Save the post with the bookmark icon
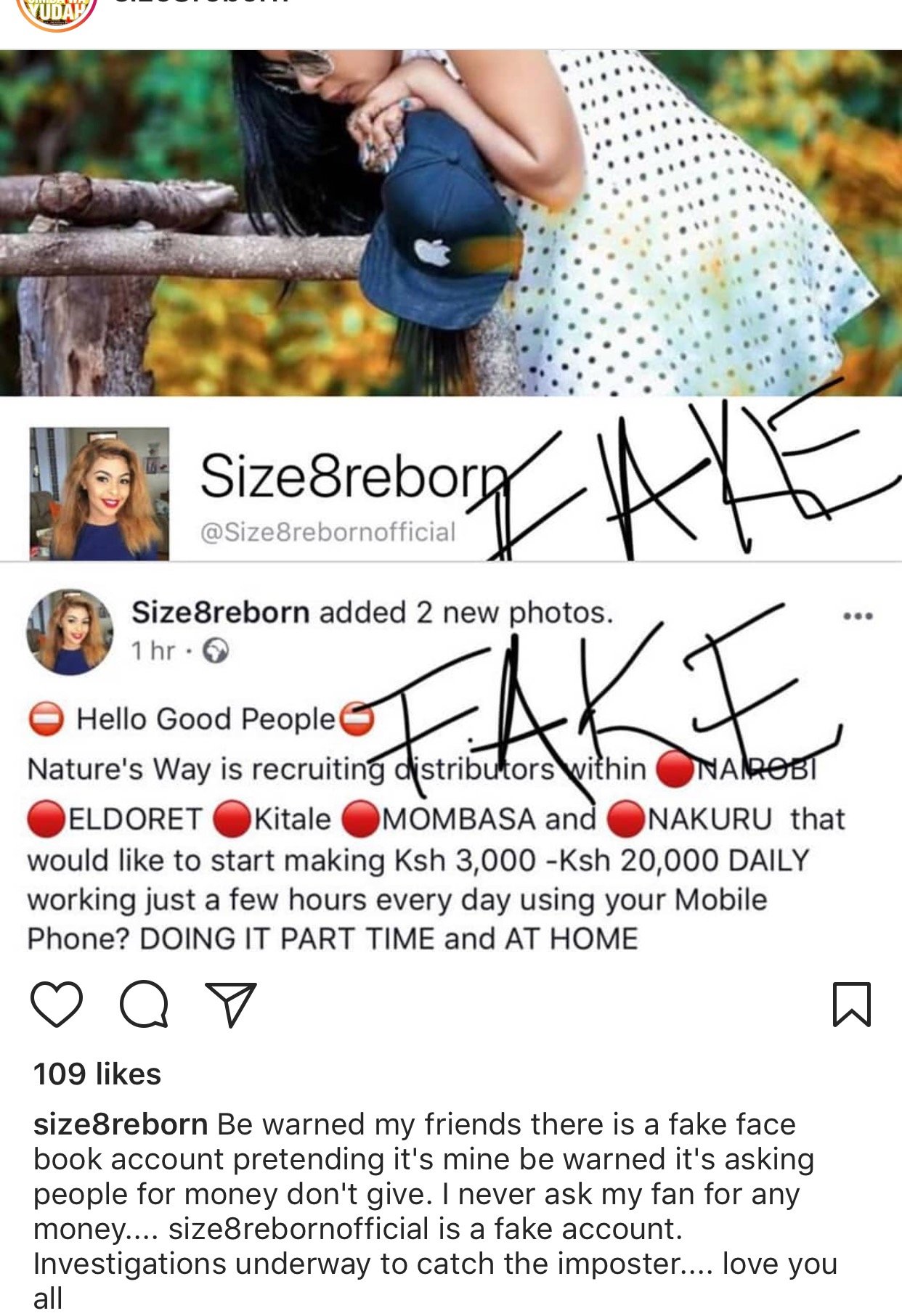The height and width of the screenshot is (1316, 902). [851, 1004]
